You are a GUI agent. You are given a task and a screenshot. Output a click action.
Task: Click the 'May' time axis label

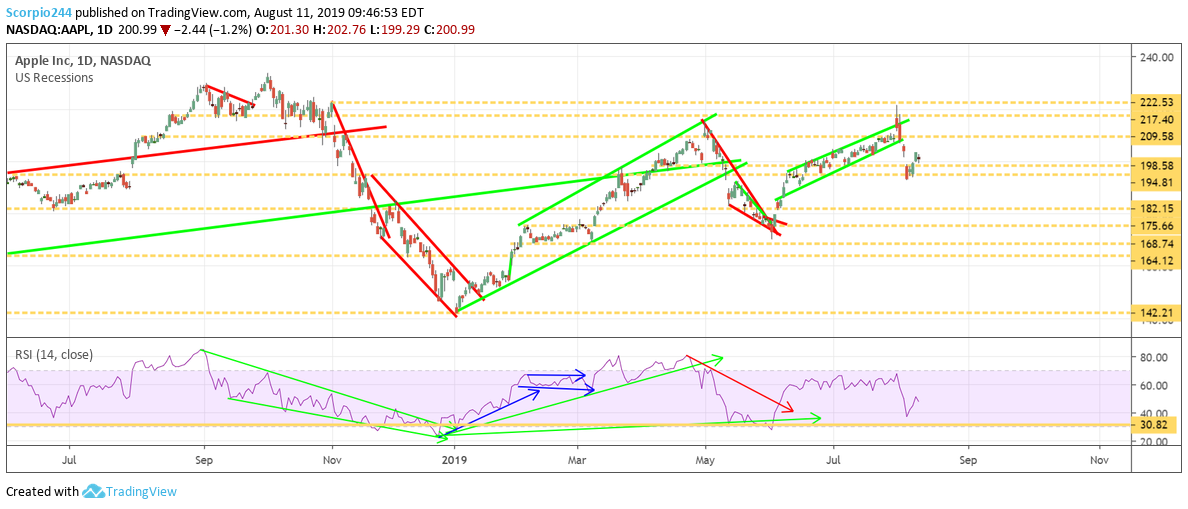coord(705,459)
